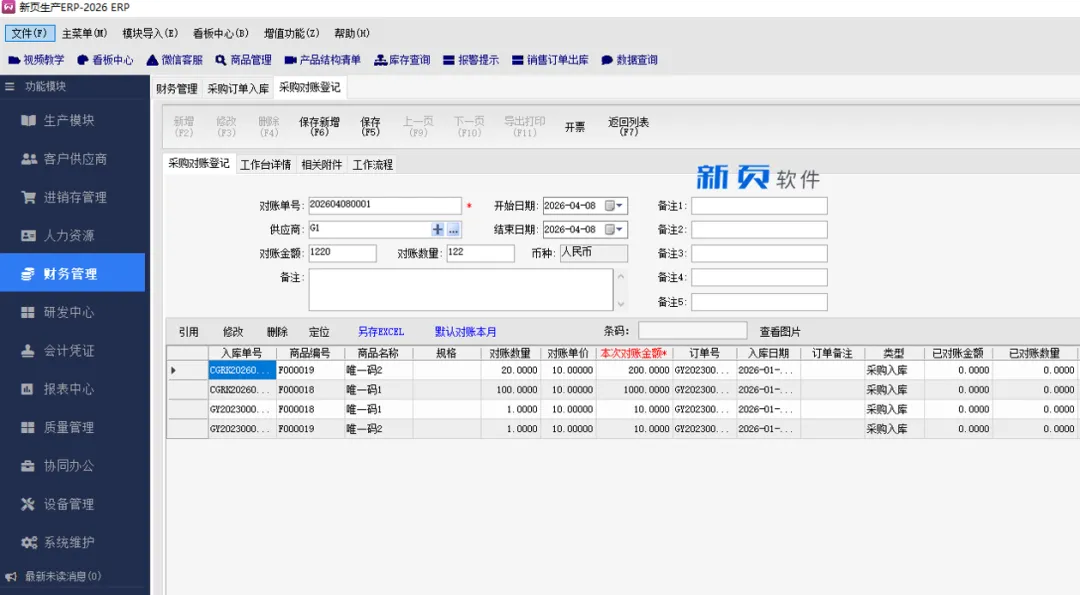Open the 系统维护 sidebar module

point(72,543)
